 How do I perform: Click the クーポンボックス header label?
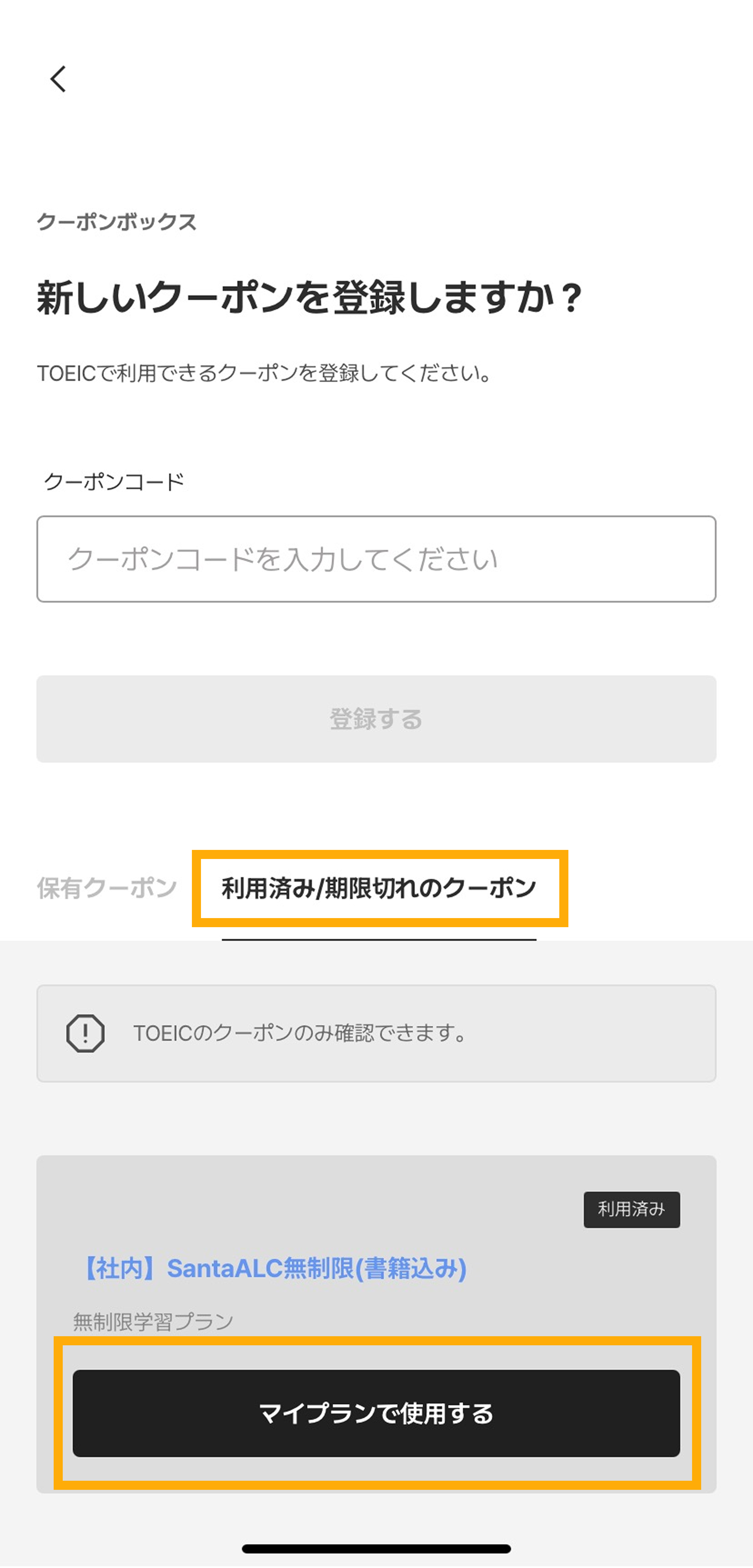116,221
